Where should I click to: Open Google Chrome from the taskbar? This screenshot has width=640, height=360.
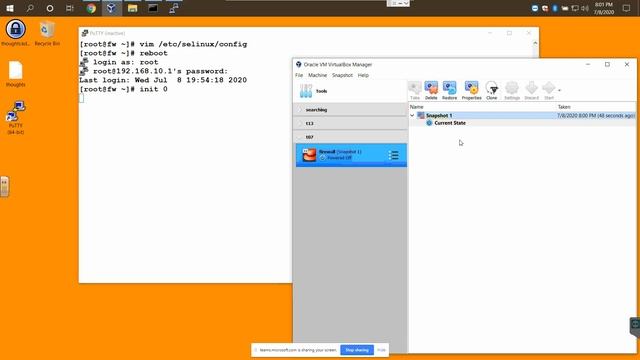[91, 8]
